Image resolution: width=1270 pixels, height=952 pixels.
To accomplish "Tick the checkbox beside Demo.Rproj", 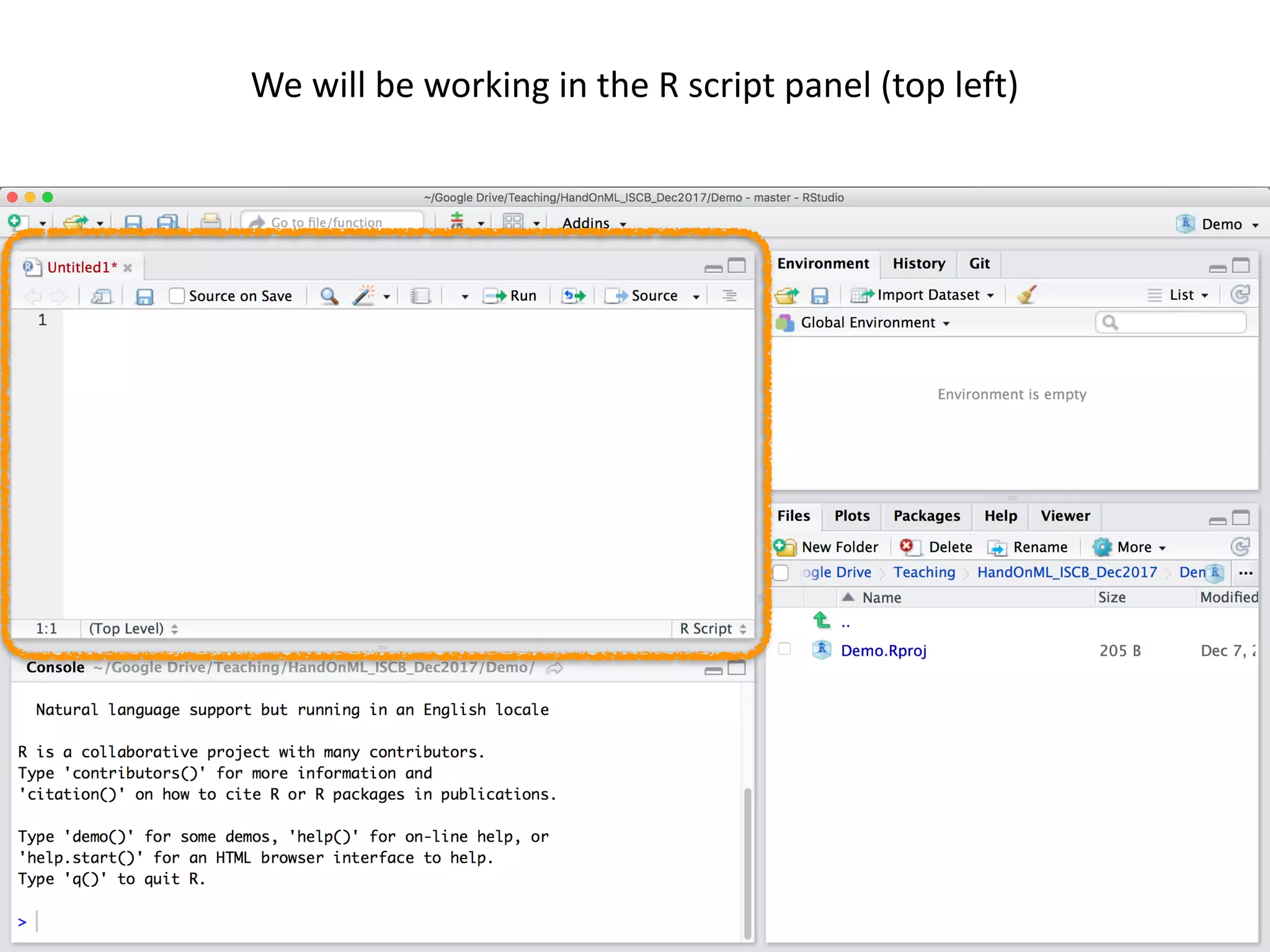I will coord(784,649).
